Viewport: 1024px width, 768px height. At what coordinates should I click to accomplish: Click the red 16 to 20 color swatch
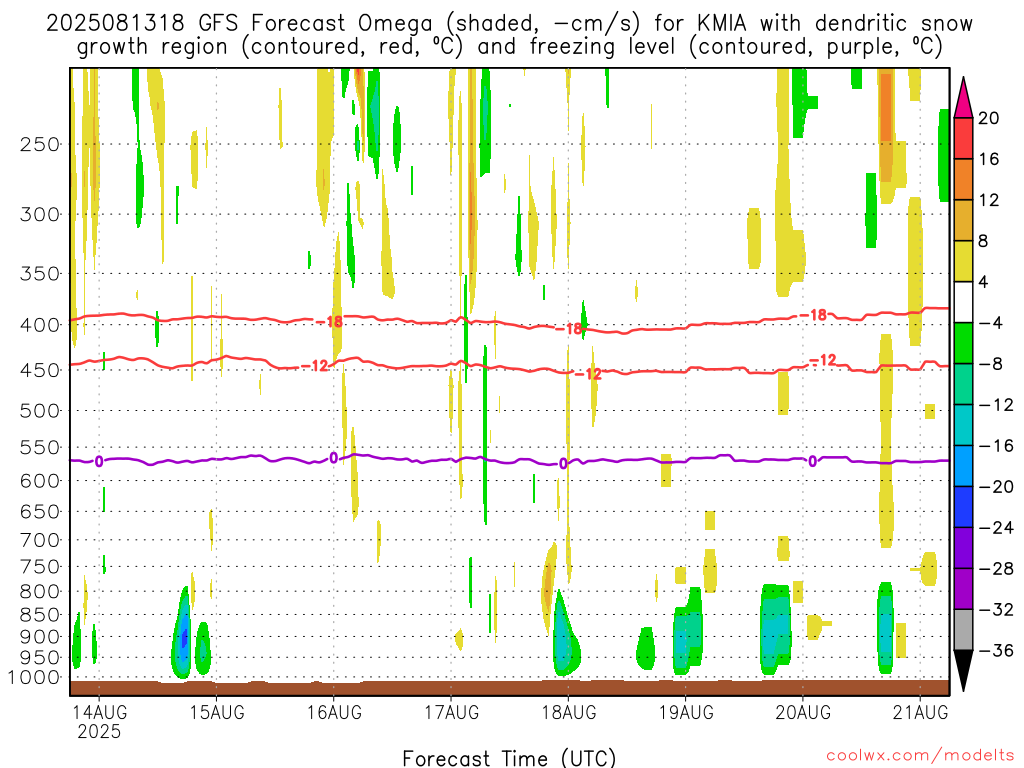(963, 138)
